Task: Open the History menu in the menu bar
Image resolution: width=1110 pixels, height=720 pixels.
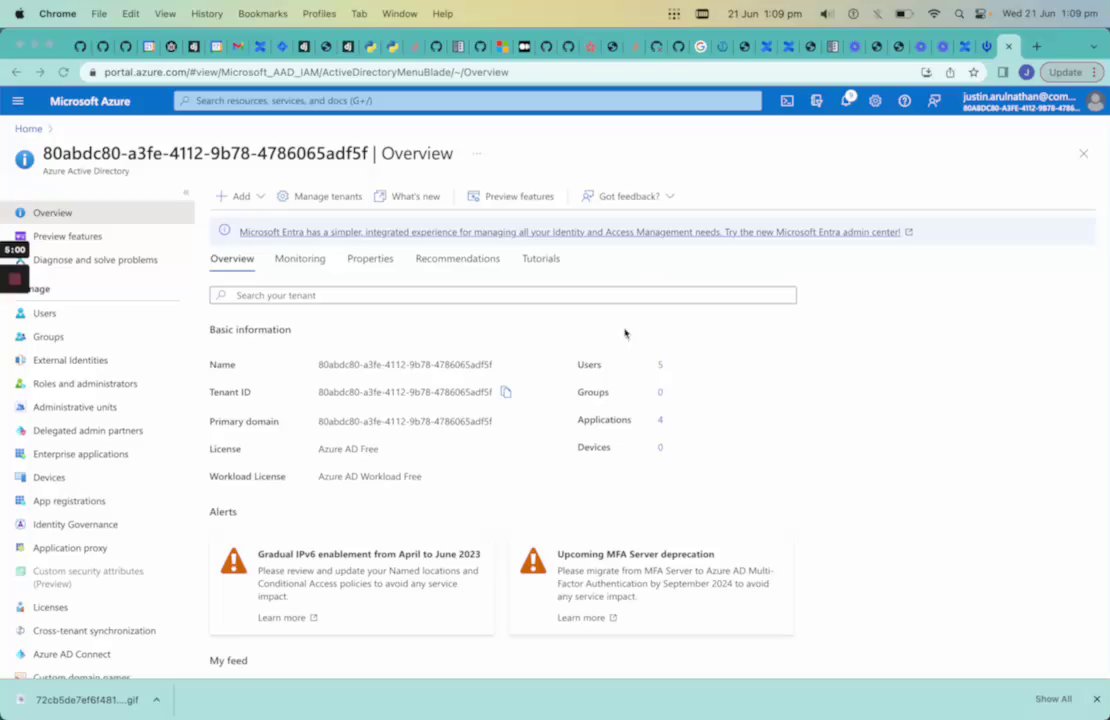Action: coord(207,13)
